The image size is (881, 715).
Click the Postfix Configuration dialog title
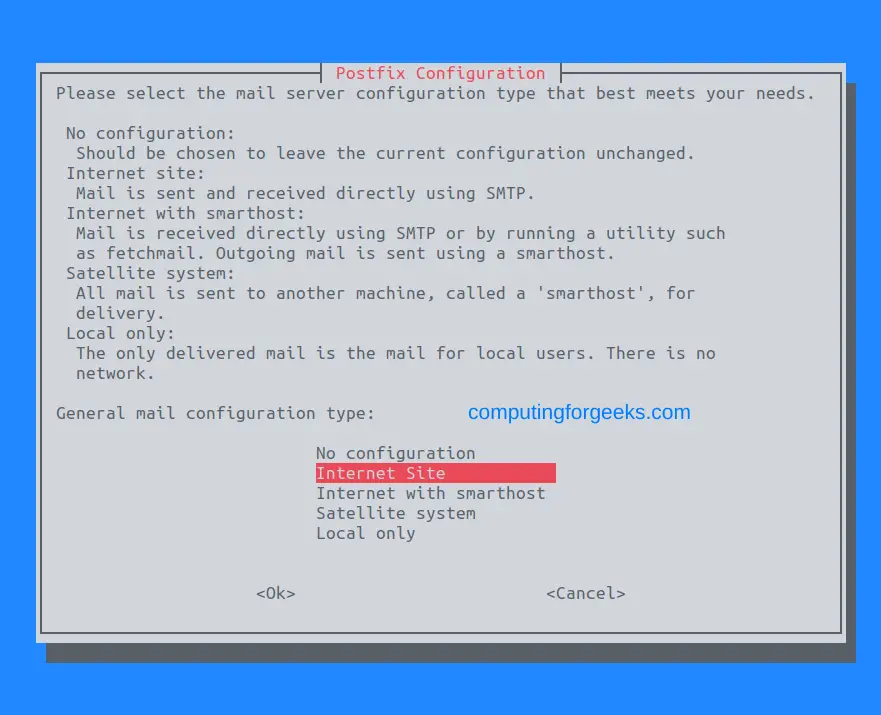440,73
